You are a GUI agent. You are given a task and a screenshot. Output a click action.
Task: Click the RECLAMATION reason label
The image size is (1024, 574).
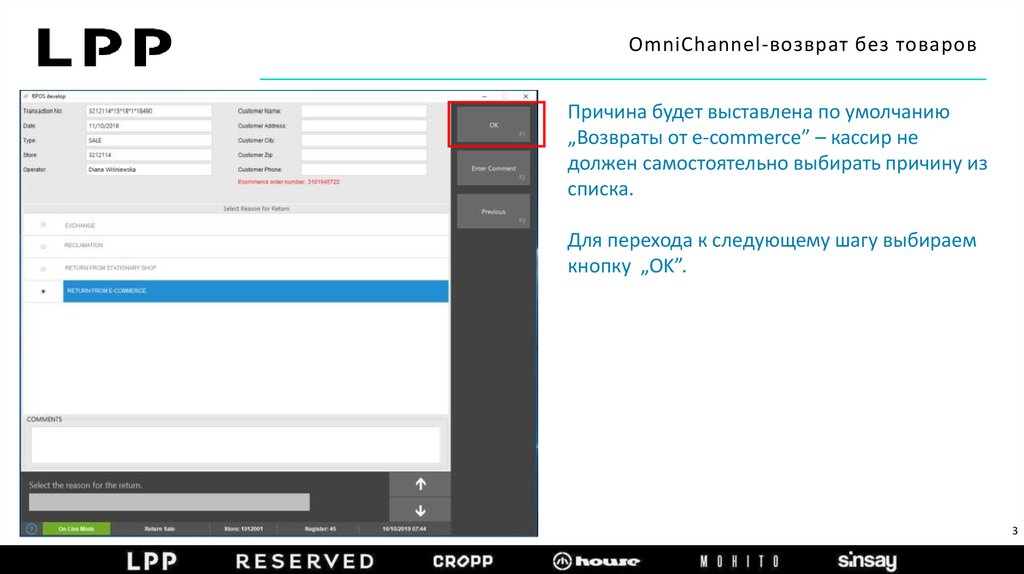[84, 246]
